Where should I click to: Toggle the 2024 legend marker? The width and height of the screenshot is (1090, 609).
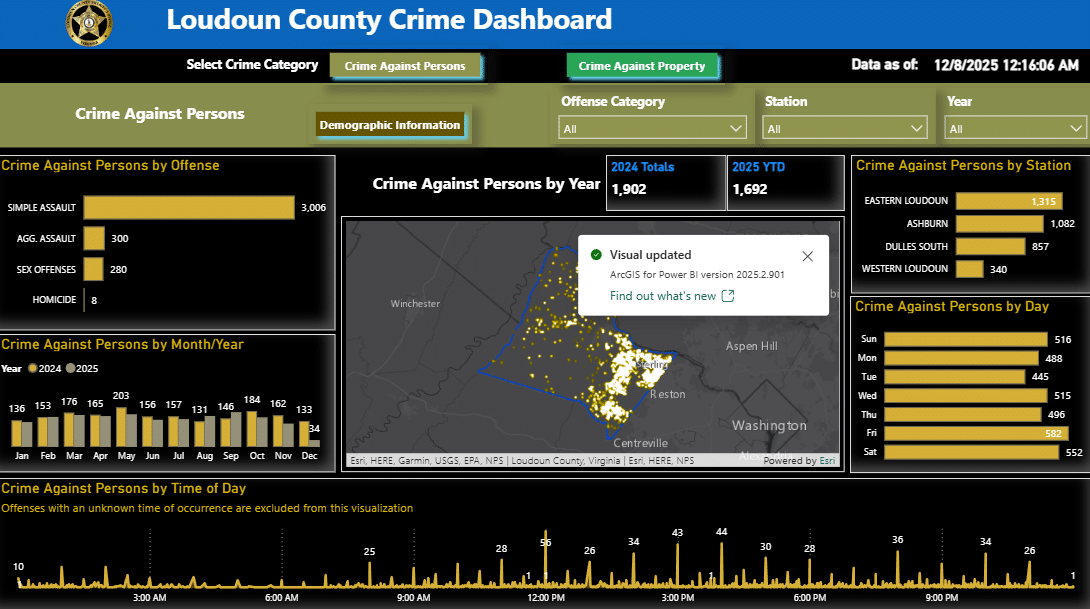32,369
